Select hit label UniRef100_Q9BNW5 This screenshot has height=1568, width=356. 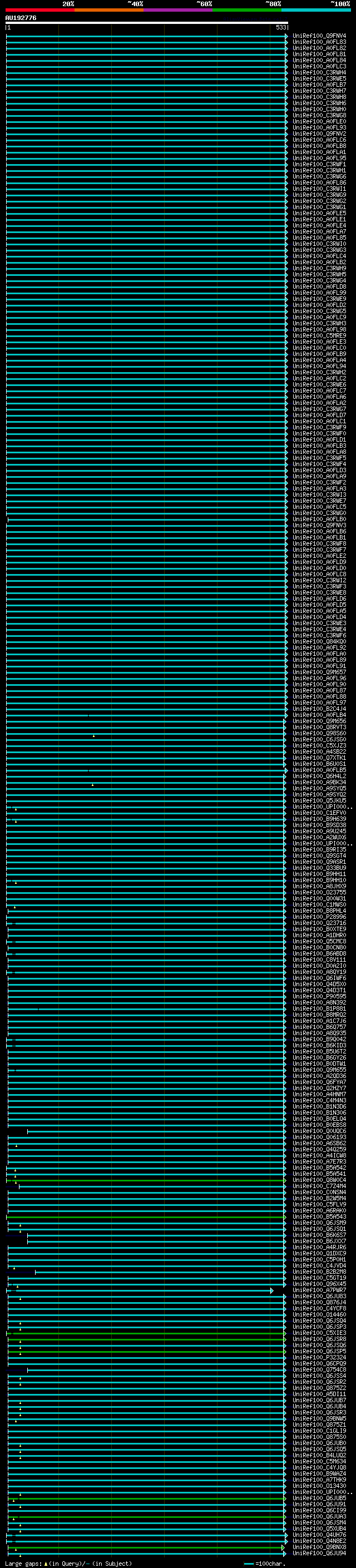(x=319, y=1419)
